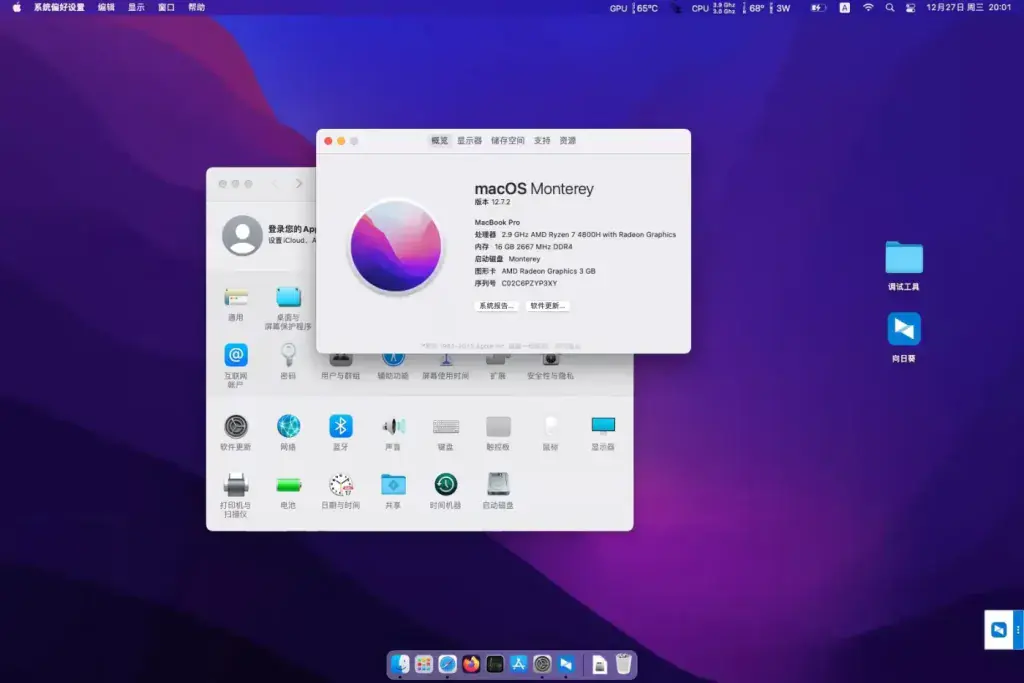
Task: Open Terminal-like dark app in Dock
Action: 495,664
